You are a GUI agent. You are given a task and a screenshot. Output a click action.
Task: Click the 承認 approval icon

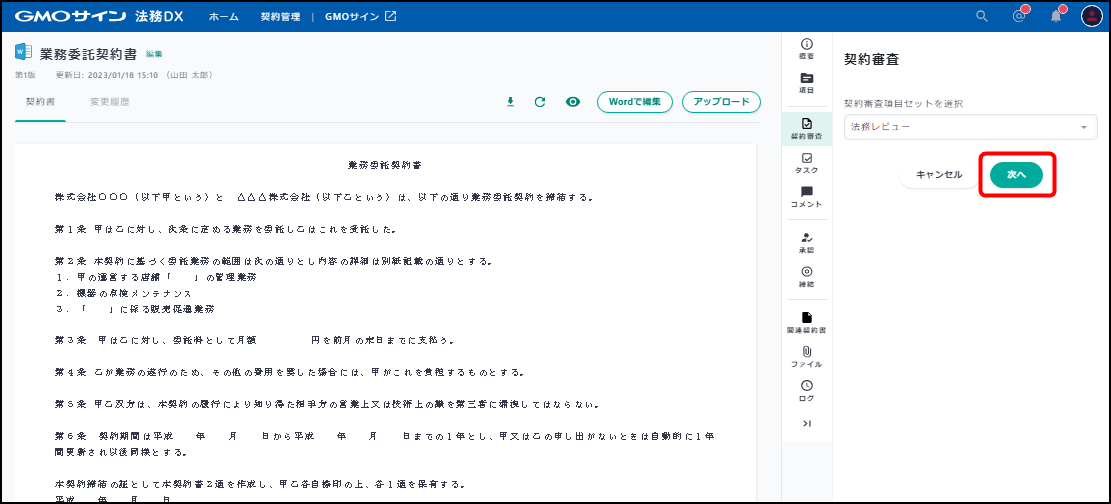pos(806,241)
